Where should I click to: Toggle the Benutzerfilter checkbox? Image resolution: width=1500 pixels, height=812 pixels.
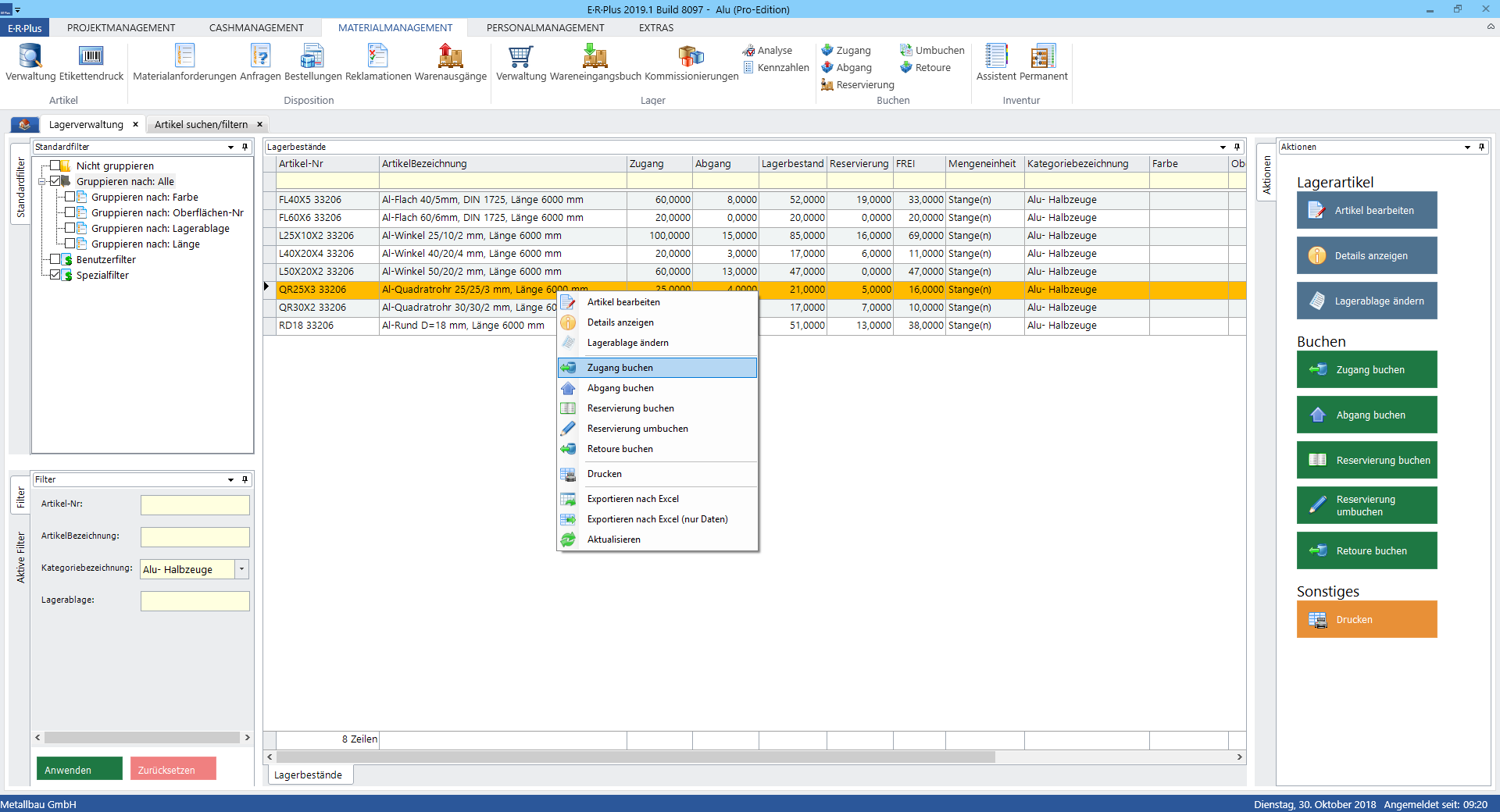click(x=55, y=259)
